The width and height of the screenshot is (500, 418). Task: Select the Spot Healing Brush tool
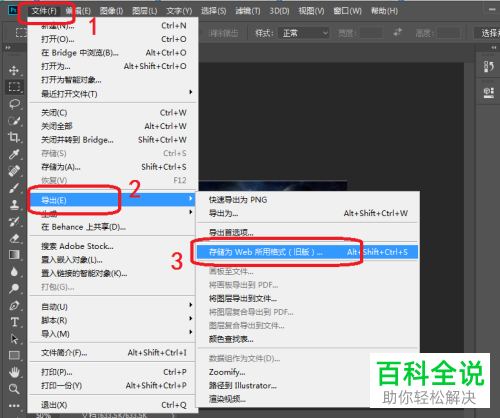(14, 171)
